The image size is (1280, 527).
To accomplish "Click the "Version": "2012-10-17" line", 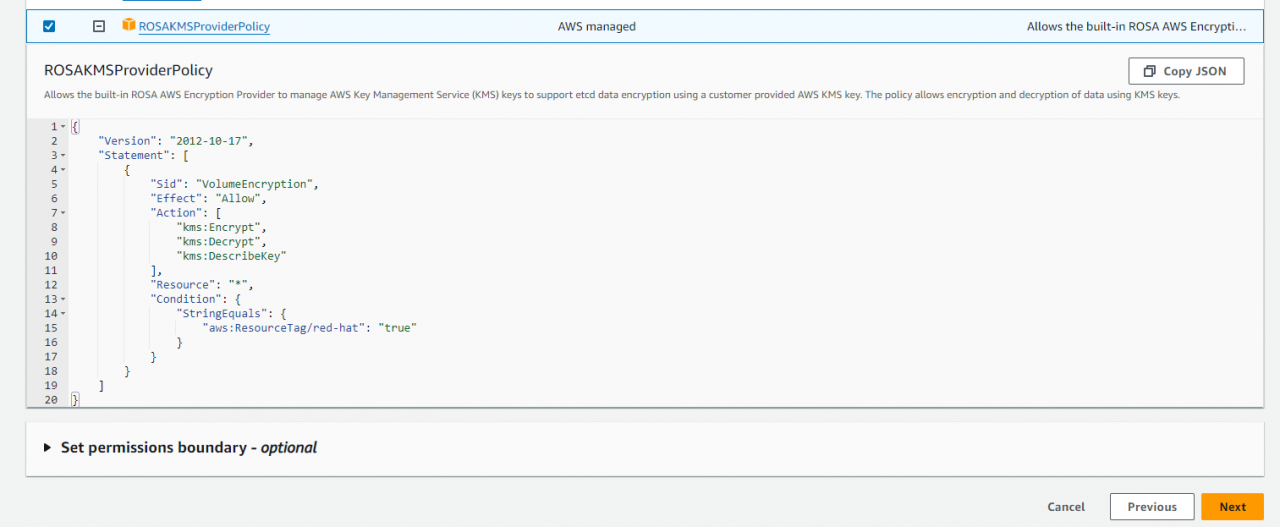I will point(175,141).
